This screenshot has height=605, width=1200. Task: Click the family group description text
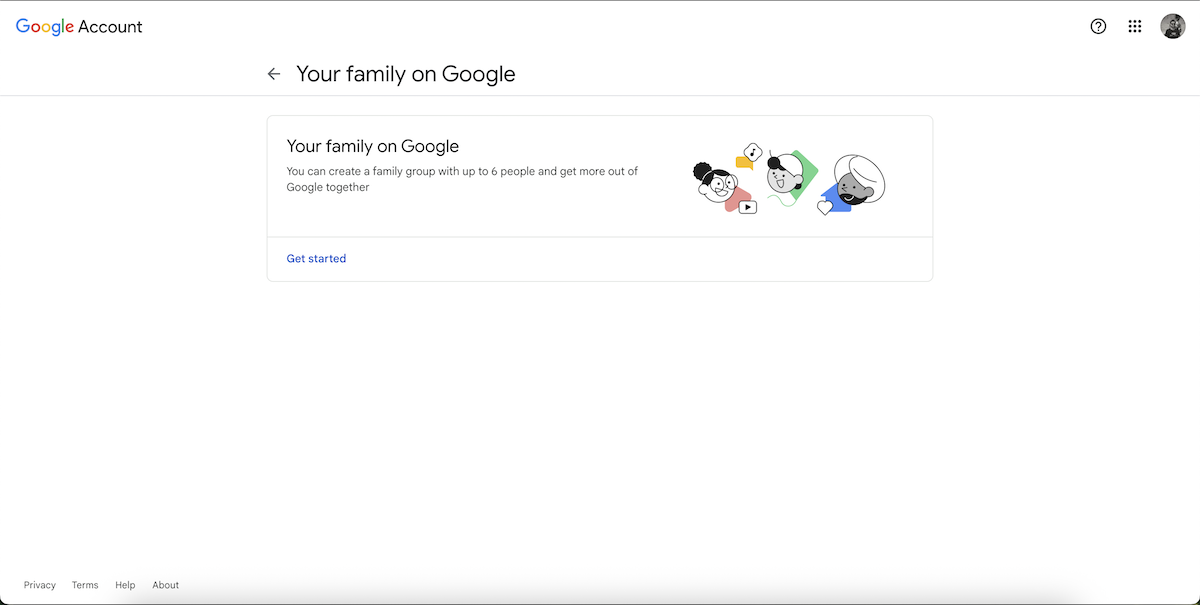tap(462, 179)
